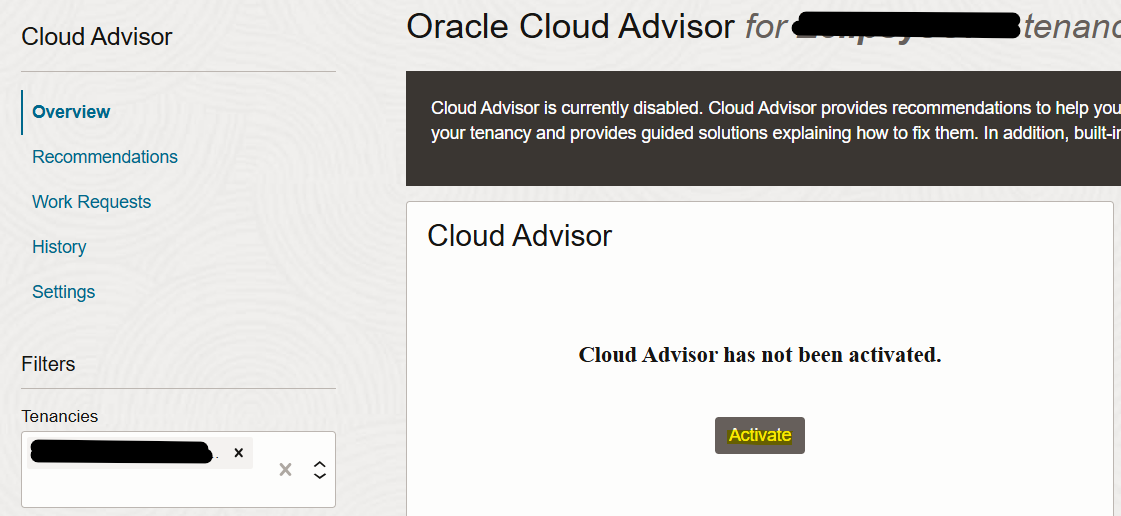Click inside the Tenancies selection box
Image resolution: width=1121 pixels, height=516 pixels.
pyautogui.click(x=150, y=487)
